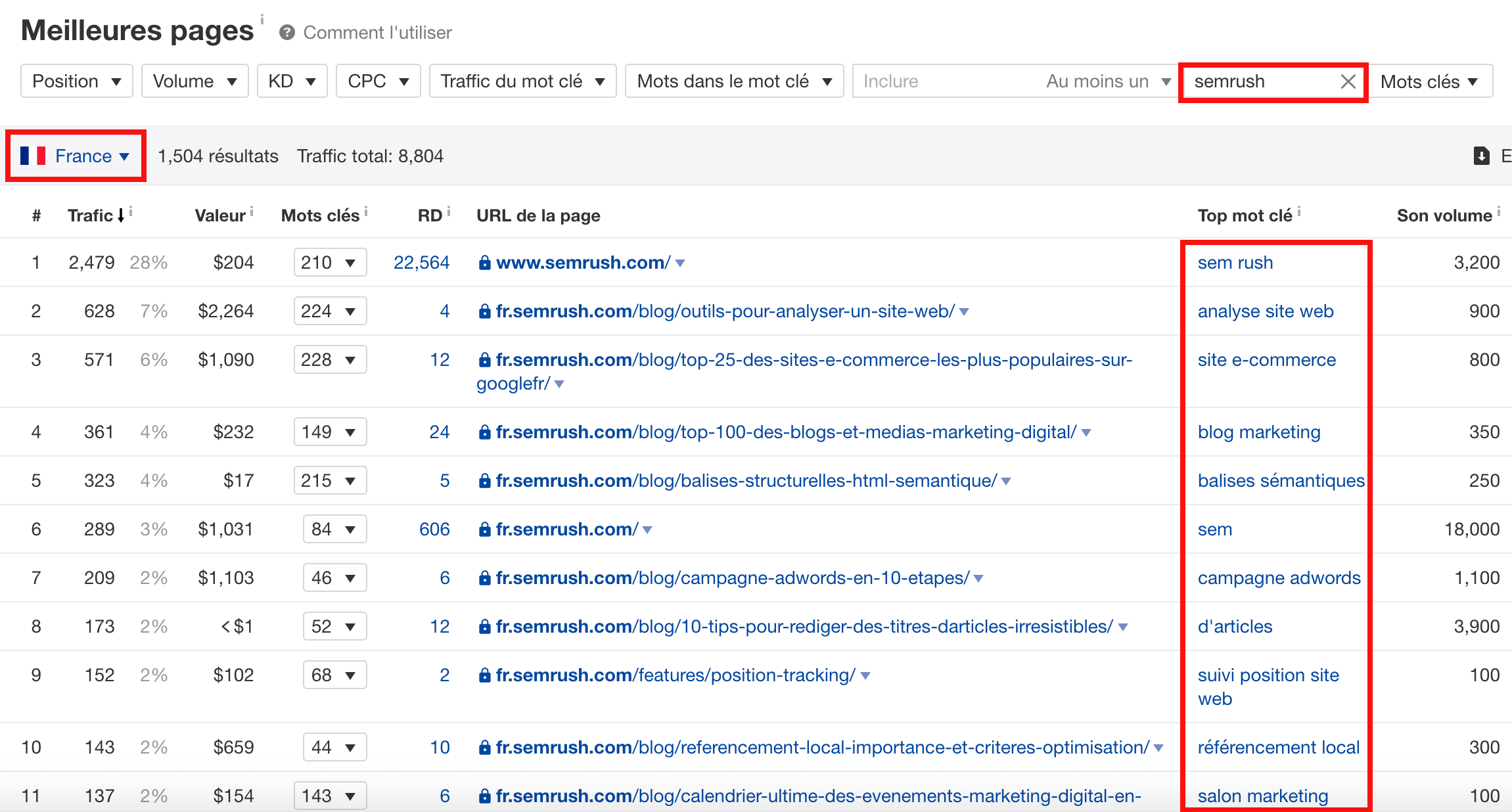
Task: Expand the 224 keywords dropdown
Action: [330, 311]
